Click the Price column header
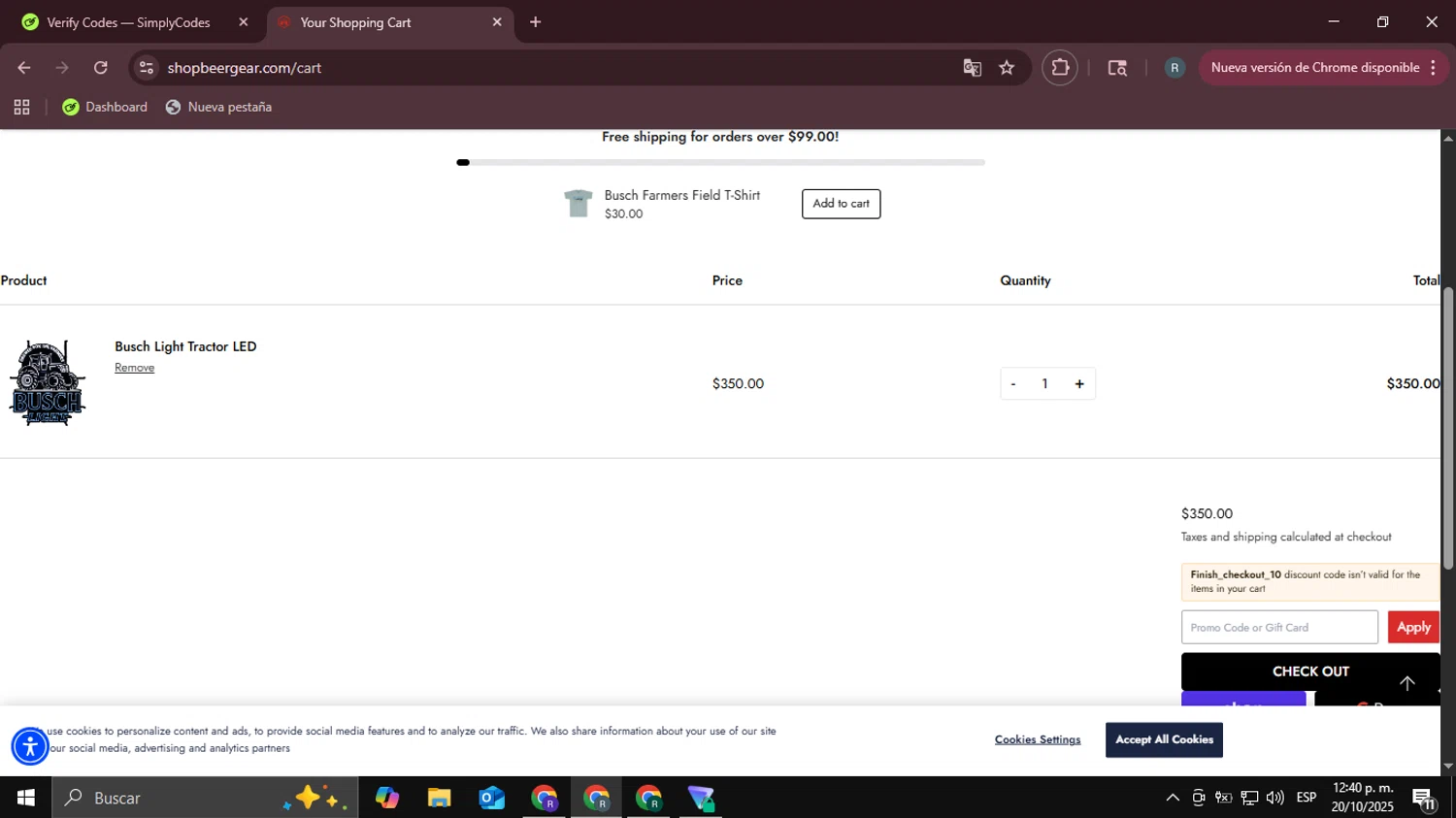Viewport: 1456px width, 818px height. [727, 280]
